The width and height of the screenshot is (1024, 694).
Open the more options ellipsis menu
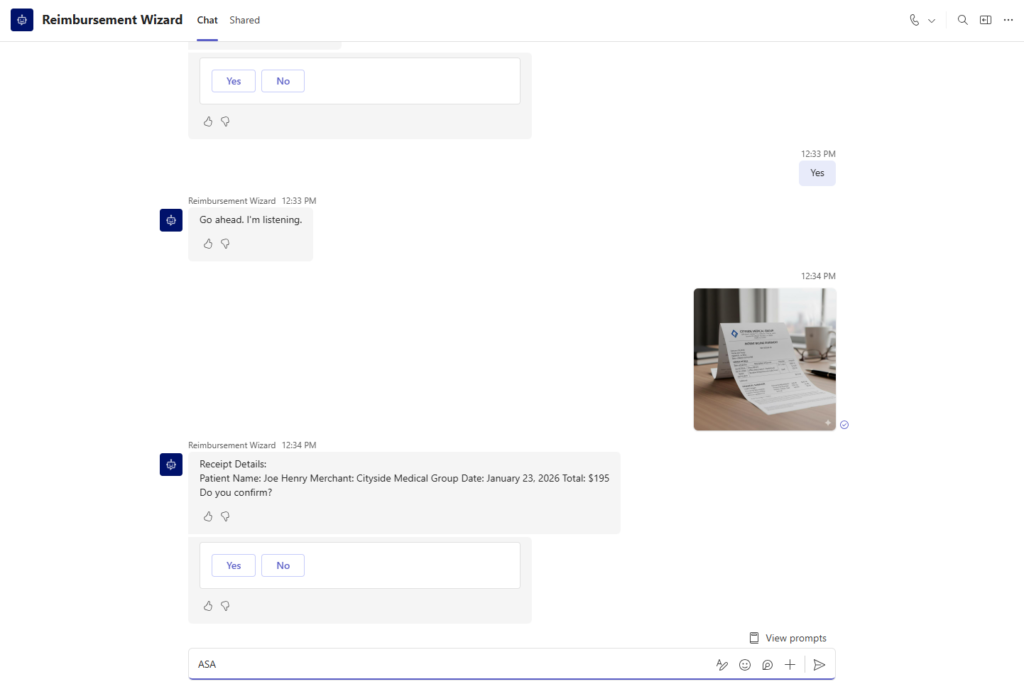(1008, 20)
